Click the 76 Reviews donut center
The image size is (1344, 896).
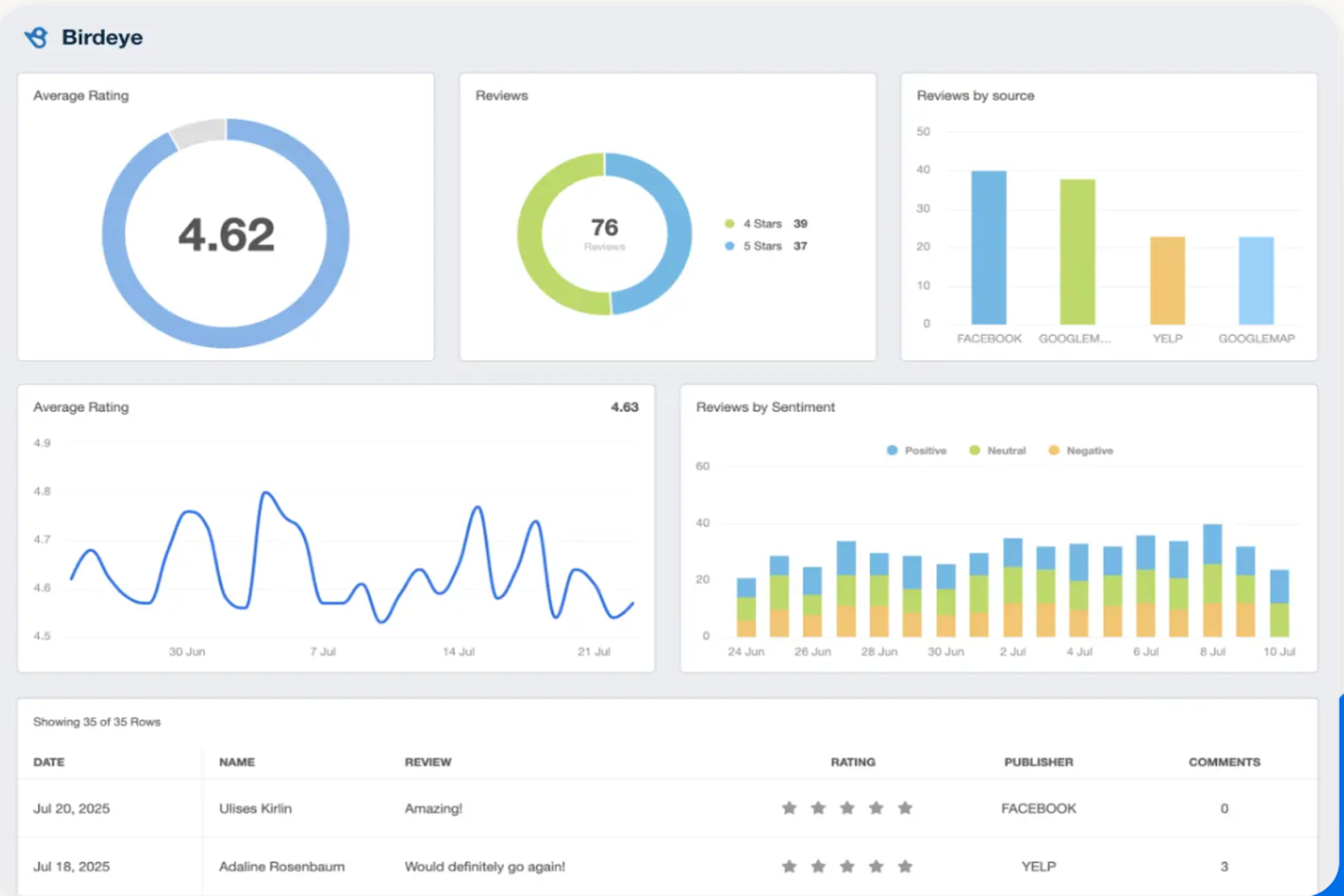pos(604,233)
